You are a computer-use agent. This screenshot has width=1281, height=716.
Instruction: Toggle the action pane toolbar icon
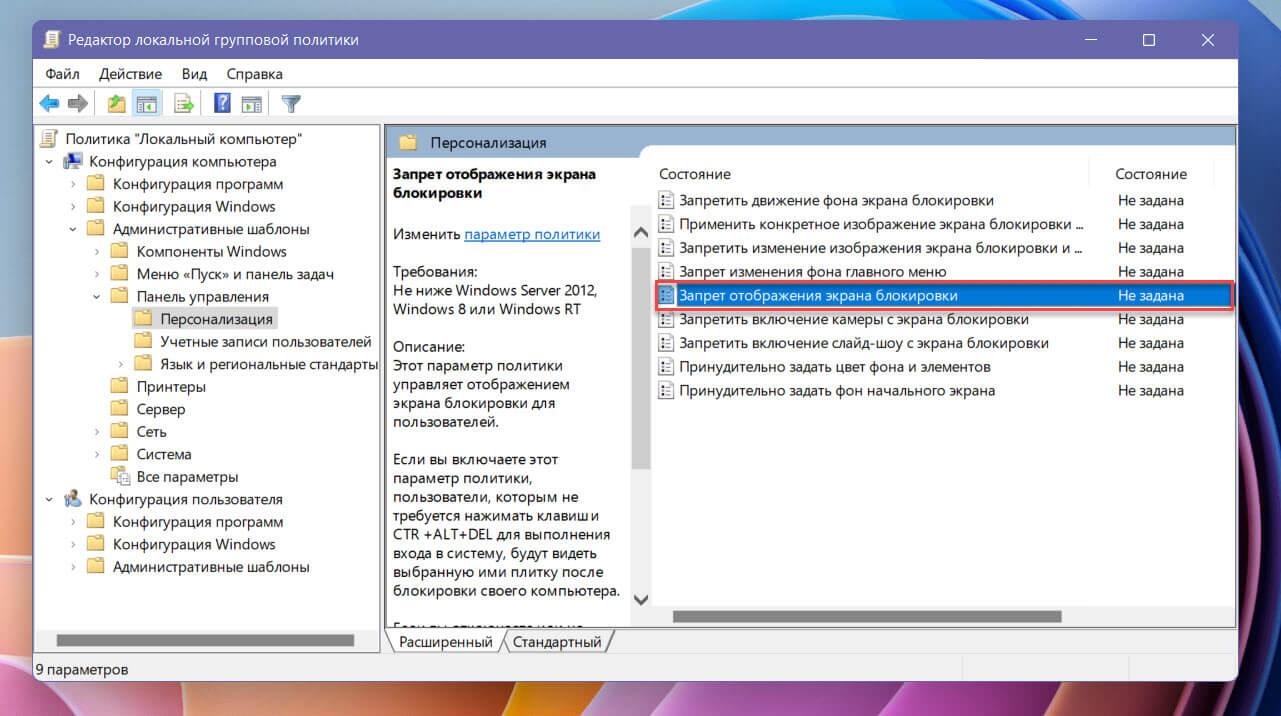(251, 103)
